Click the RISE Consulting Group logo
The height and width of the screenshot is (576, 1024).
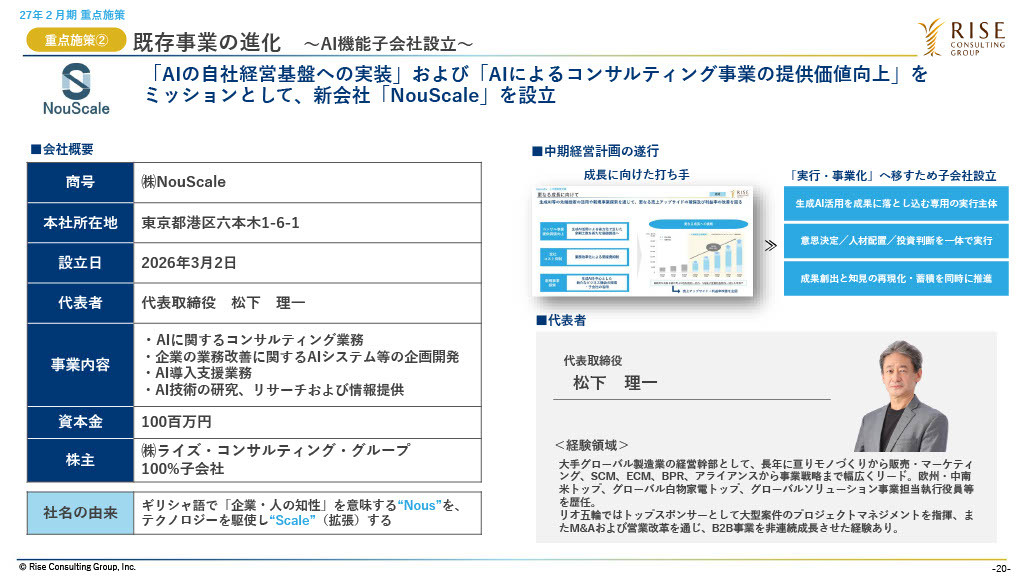point(961,37)
